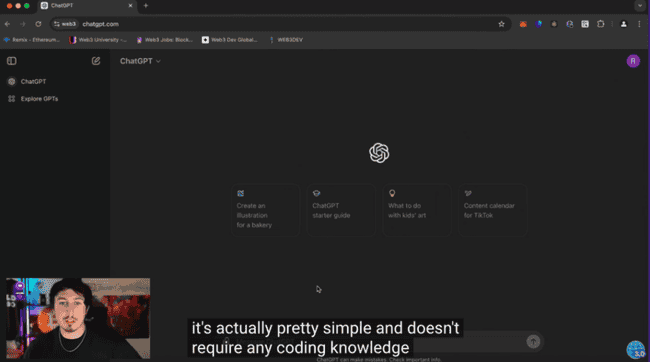Open the Remix - Ethereum bookmark
The height and width of the screenshot is (362, 650).
32,40
